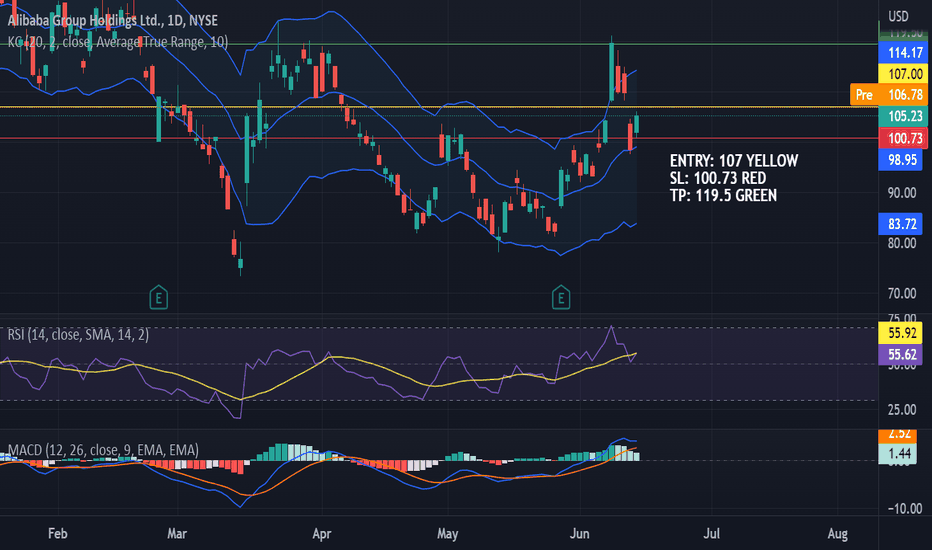Click the Mar label on time axis
932x550 pixels.
pyautogui.click(x=177, y=533)
